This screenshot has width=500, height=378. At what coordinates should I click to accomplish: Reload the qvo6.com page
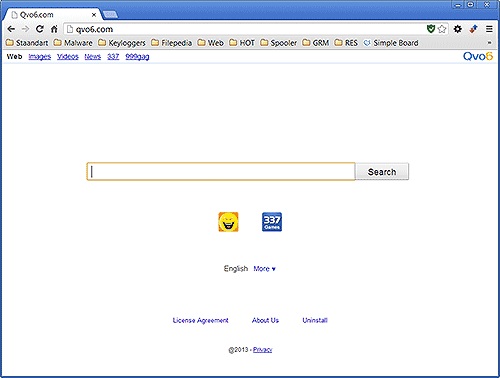[x=40, y=29]
